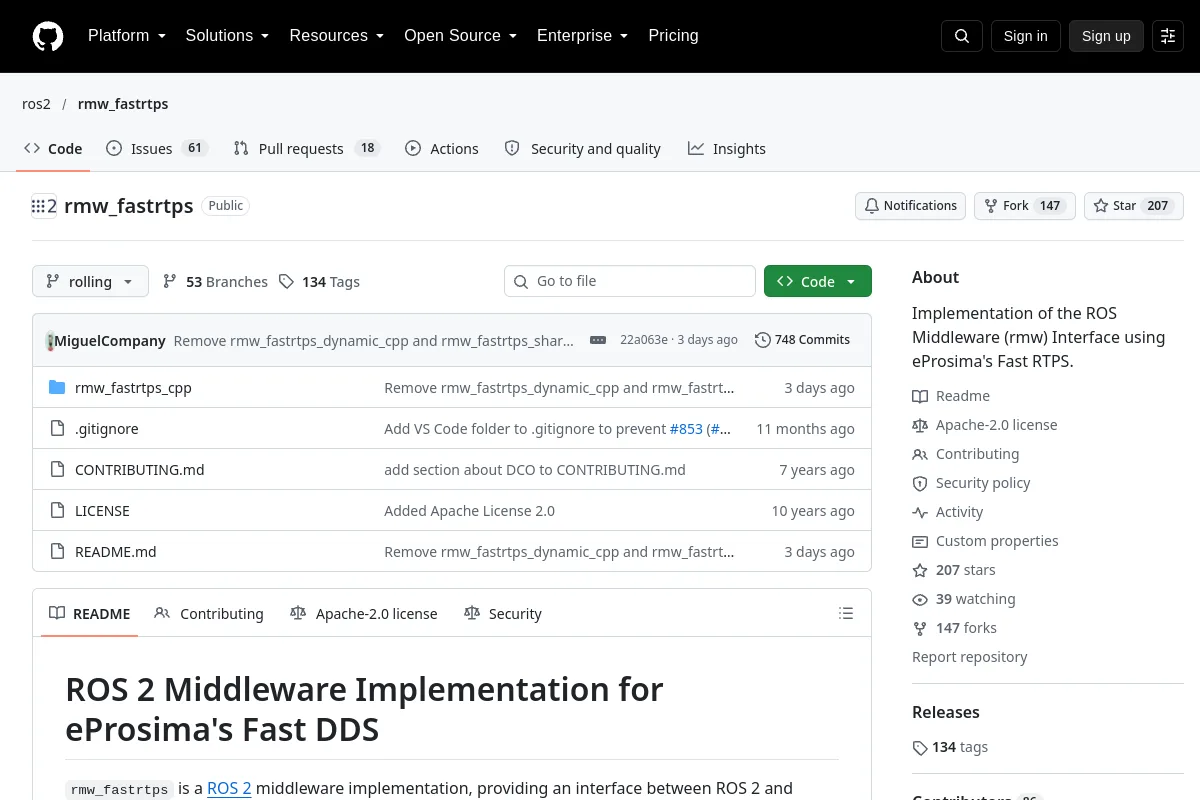This screenshot has height=800, width=1200.
Task: Expand the Enterprise menu
Action: click(582, 36)
